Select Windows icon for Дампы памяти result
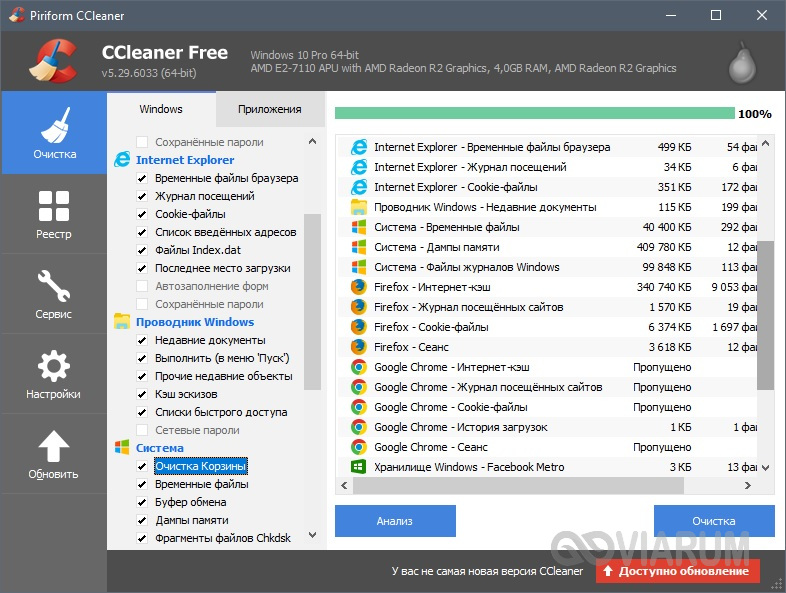The image size is (786, 593). click(358, 247)
